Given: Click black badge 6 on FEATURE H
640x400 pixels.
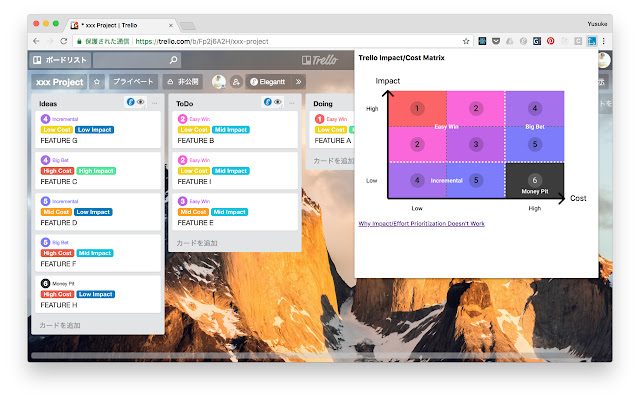Looking at the screenshot, I should [x=45, y=283].
